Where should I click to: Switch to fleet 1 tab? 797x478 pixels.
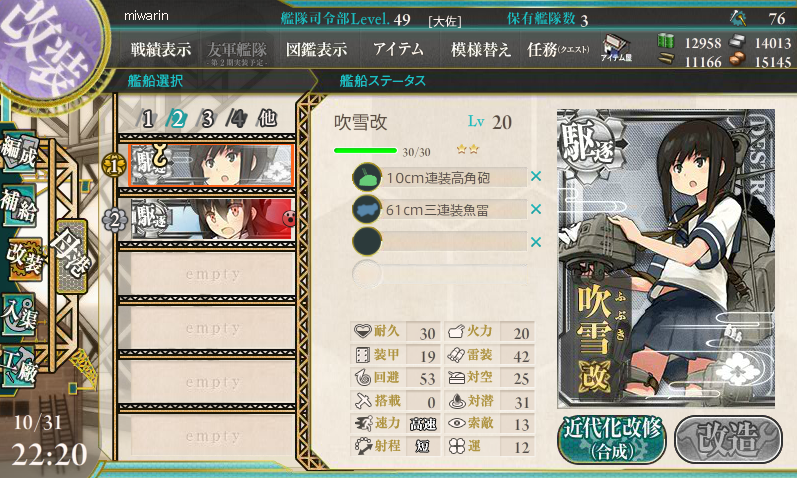click(148, 119)
